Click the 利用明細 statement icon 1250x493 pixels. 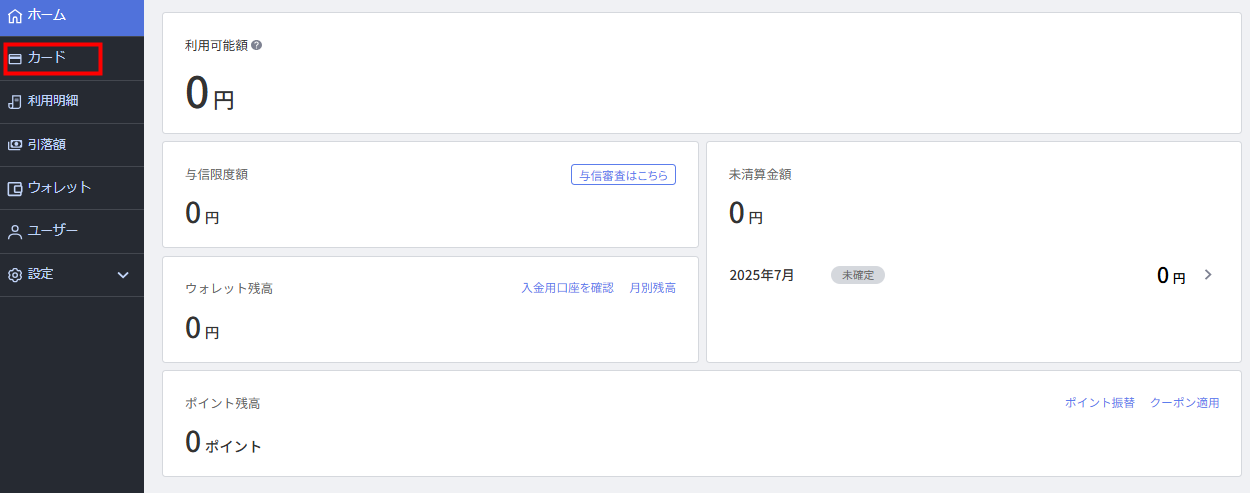pos(15,101)
